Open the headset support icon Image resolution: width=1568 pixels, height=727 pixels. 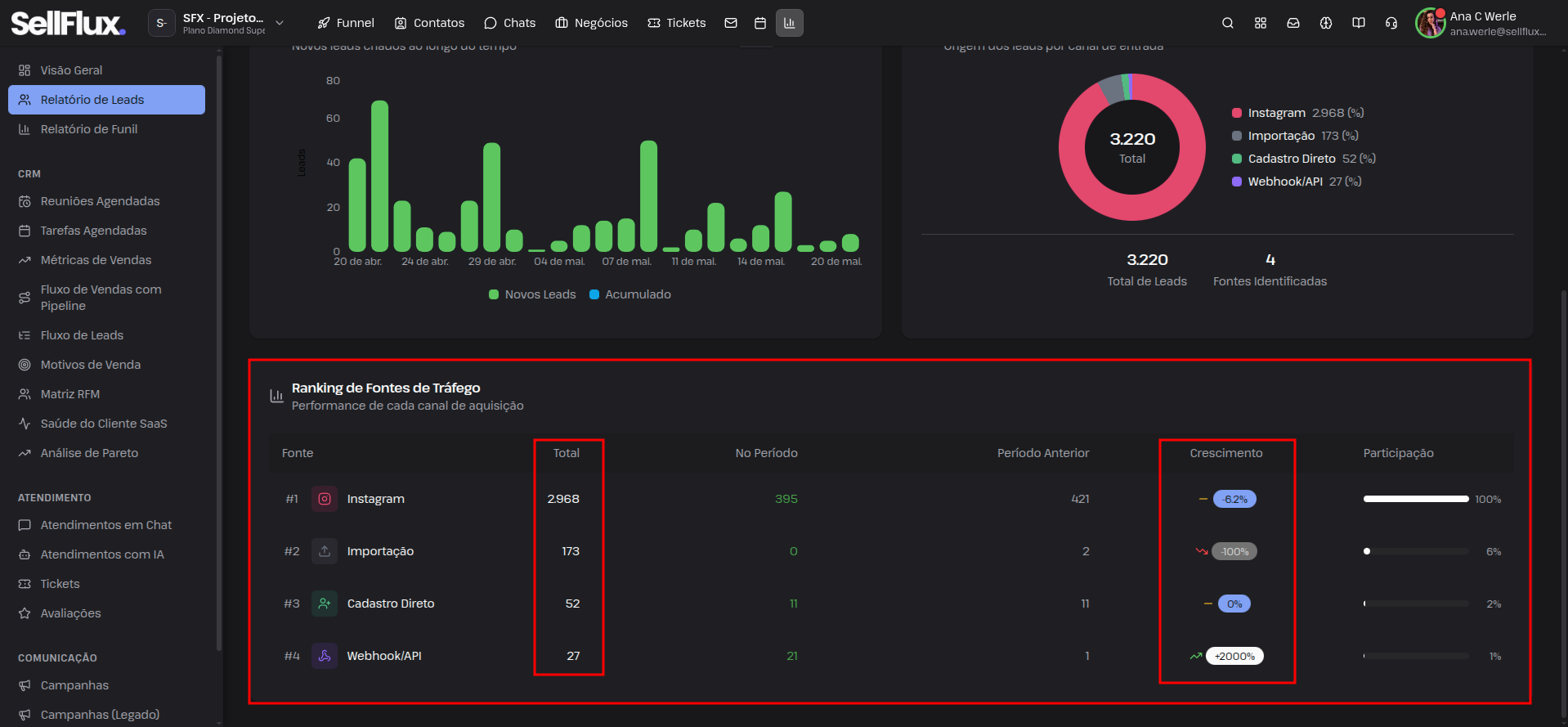click(1391, 23)
